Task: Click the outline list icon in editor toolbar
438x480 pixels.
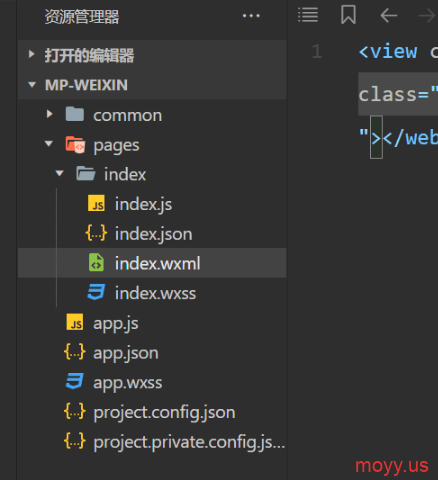Action: click(308, 15)
